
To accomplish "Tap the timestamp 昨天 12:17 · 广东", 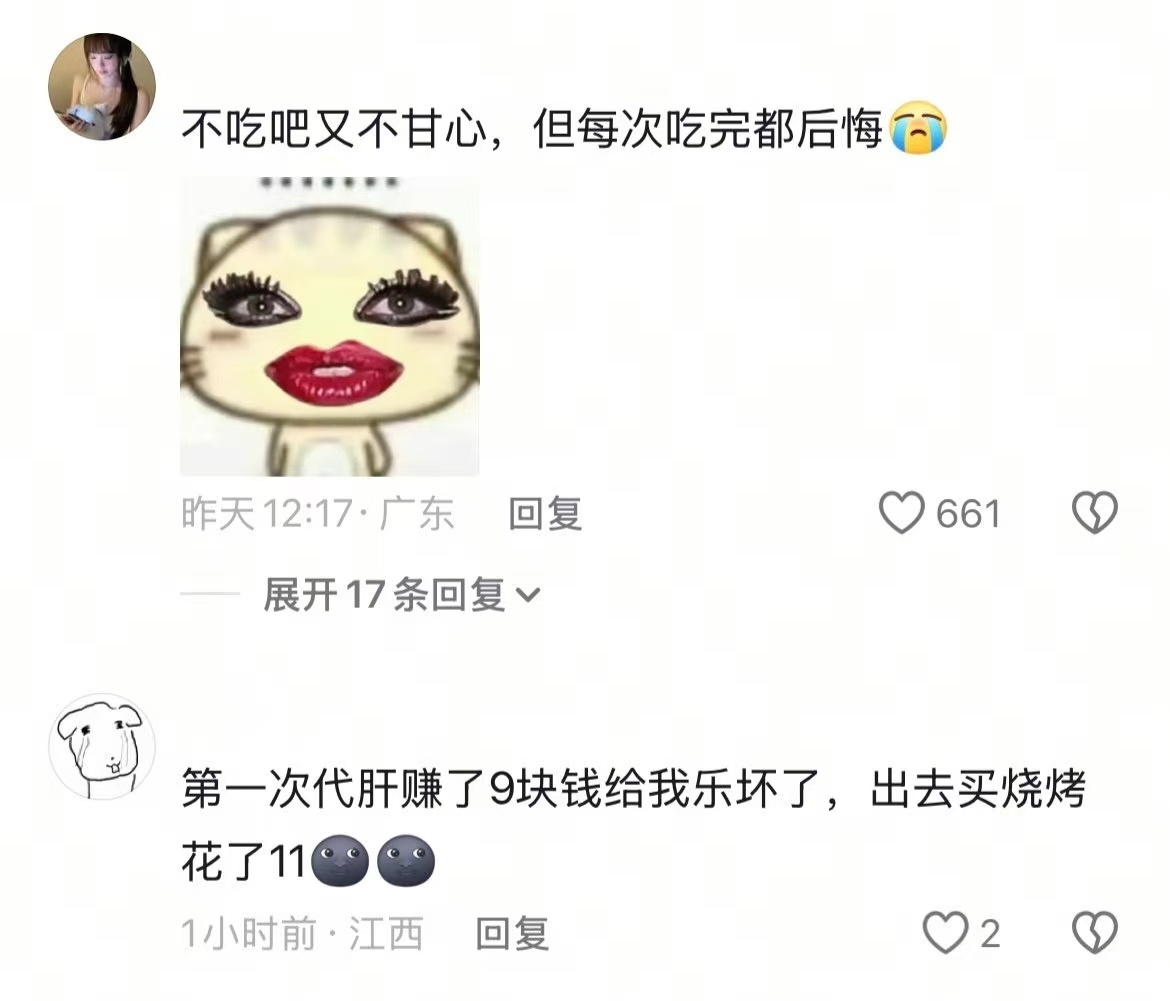I will (318, 514).
